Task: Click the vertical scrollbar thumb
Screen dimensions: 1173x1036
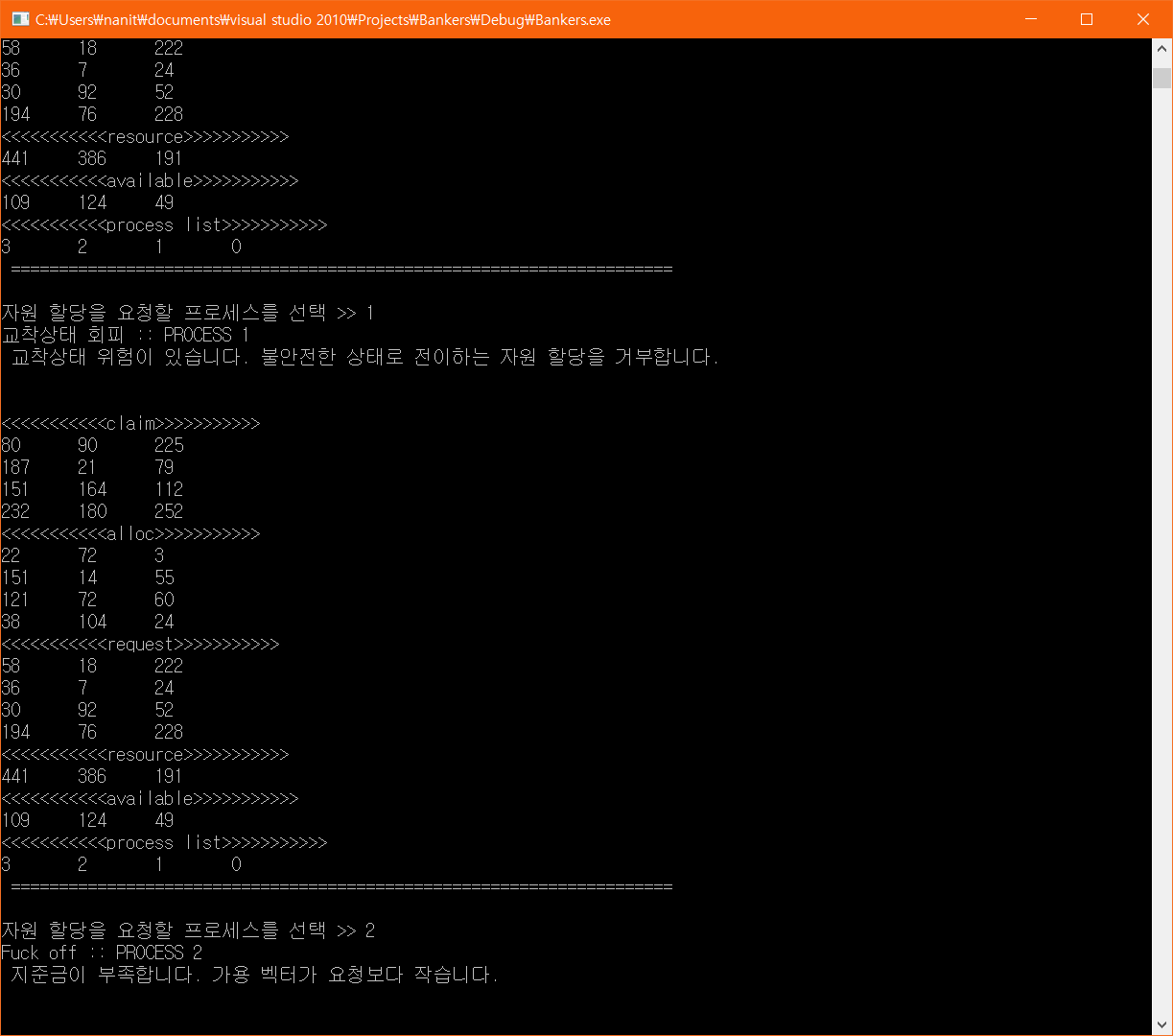Action: click(x=1161, y=78)
